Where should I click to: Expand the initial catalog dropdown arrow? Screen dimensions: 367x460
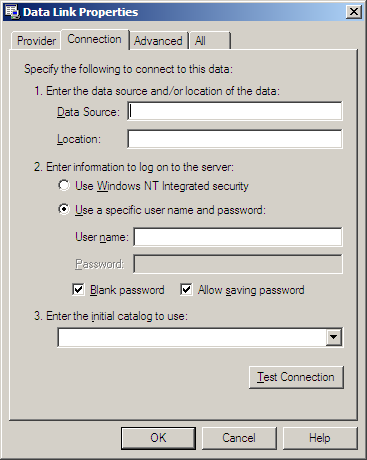(x=334, y=338)
